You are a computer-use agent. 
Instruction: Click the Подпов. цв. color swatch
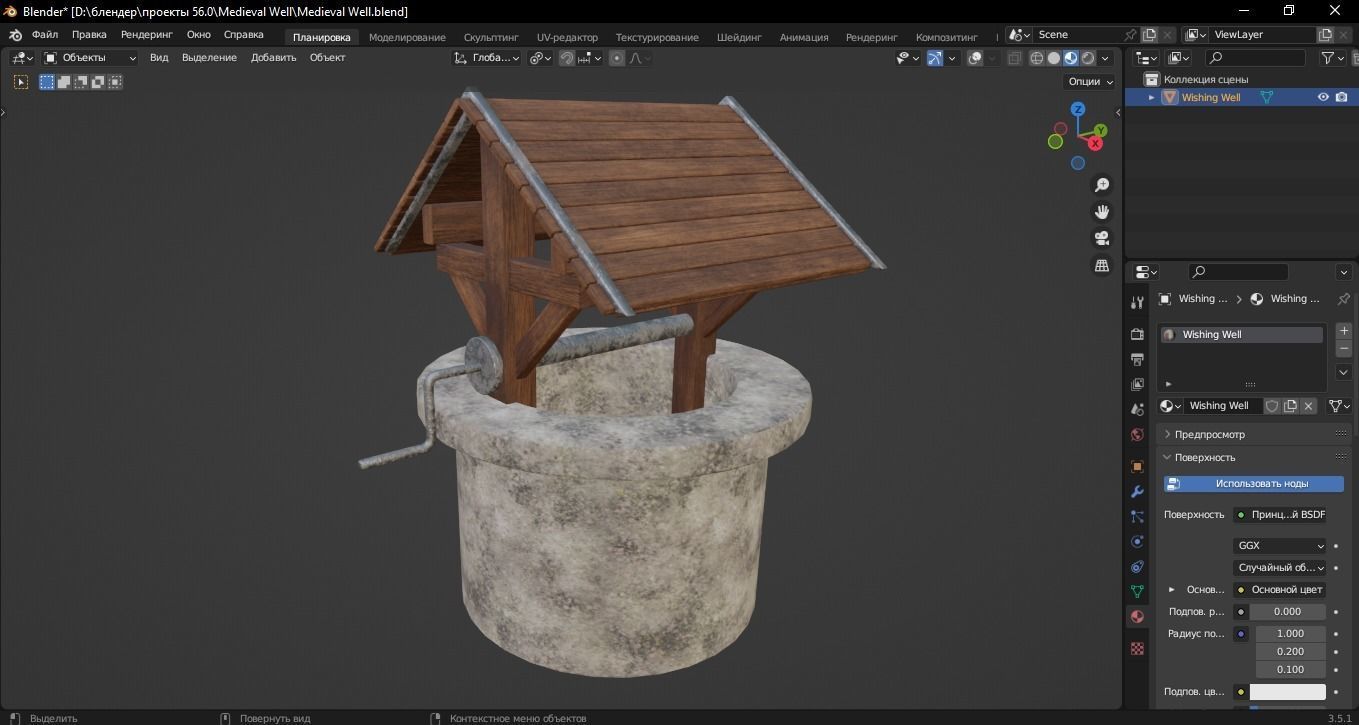pos(1288,691)
